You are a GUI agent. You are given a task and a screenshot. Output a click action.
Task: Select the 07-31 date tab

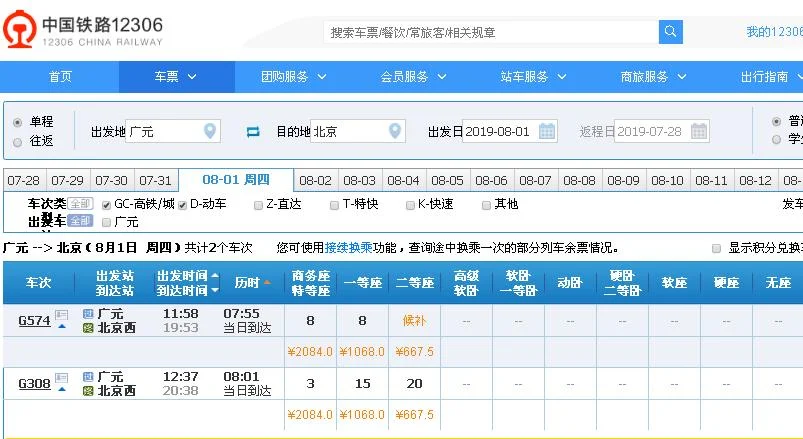click(x=155, y=180)
